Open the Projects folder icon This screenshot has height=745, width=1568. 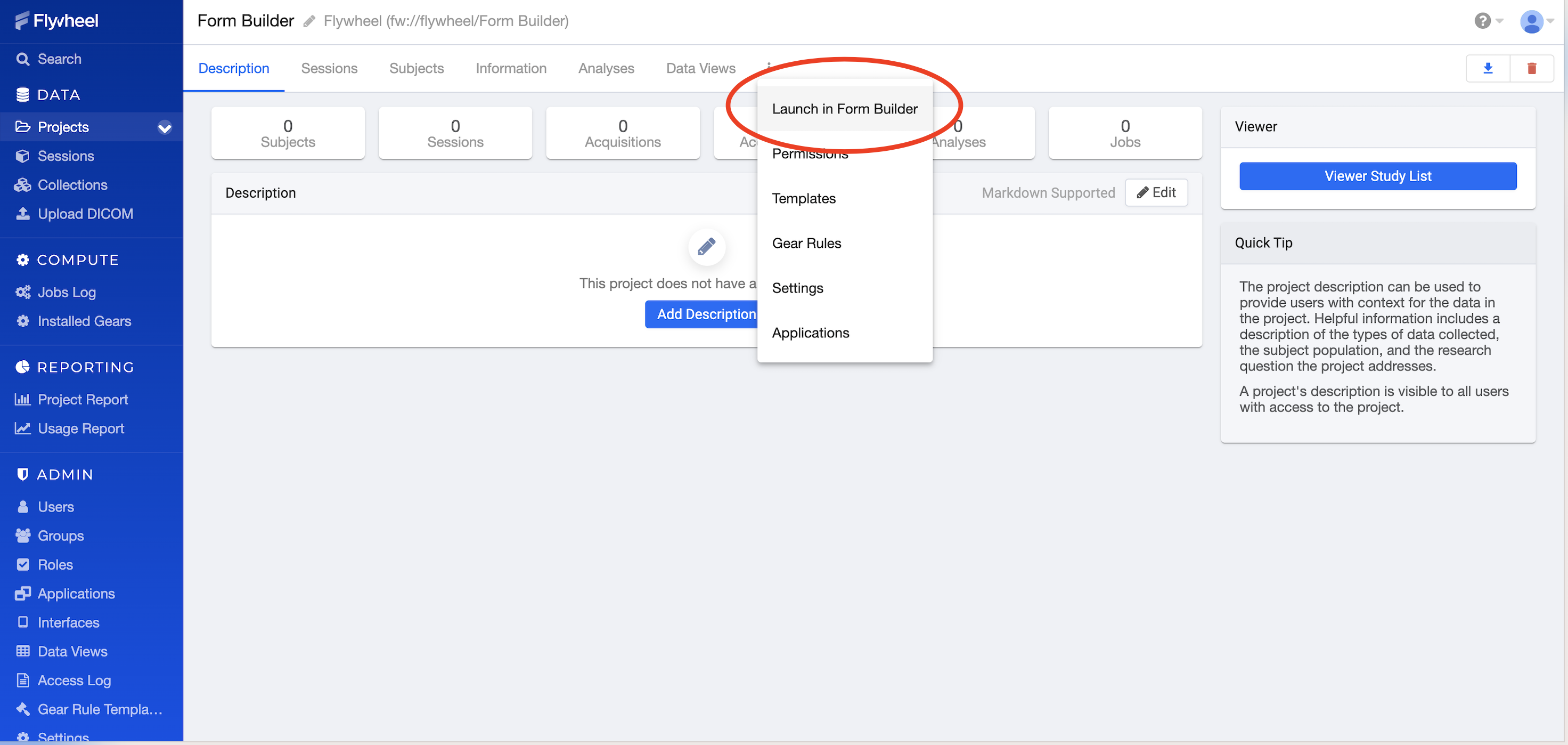[x=22, y=127]
